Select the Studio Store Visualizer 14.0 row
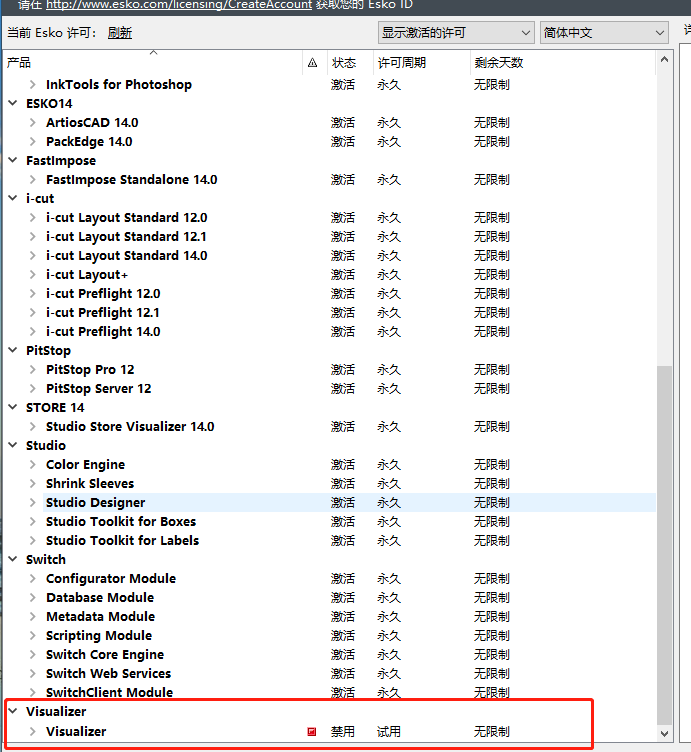691x752 pixels. (x=130, y=427)
